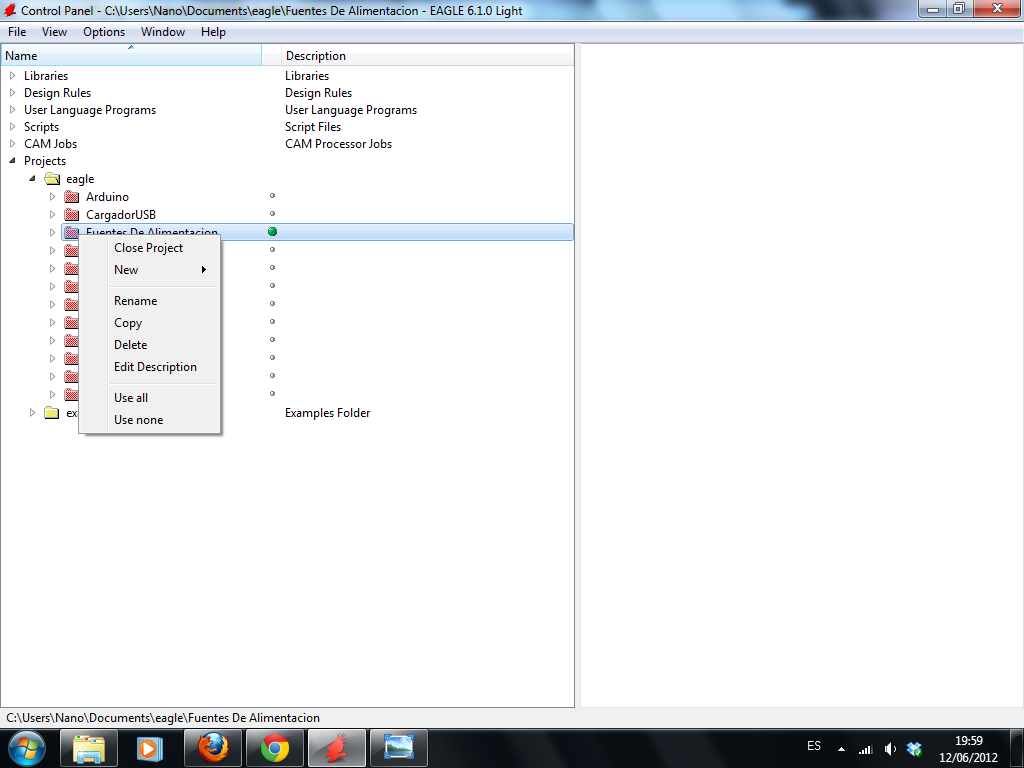
Task: Click the ES language indicator
Action: [x=814, y=746]
